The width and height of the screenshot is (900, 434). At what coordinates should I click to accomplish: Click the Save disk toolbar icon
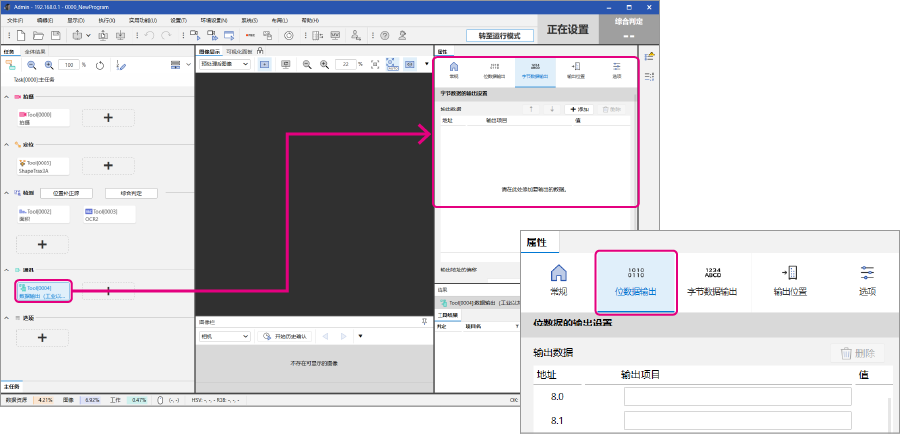(57, 36)
